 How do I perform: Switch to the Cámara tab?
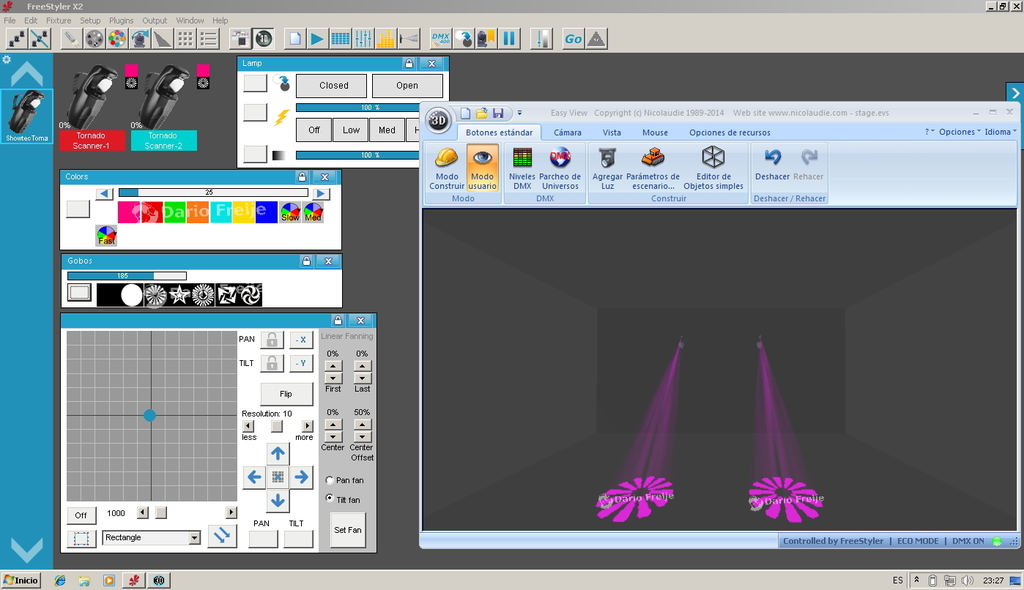(x=568, y=132)
